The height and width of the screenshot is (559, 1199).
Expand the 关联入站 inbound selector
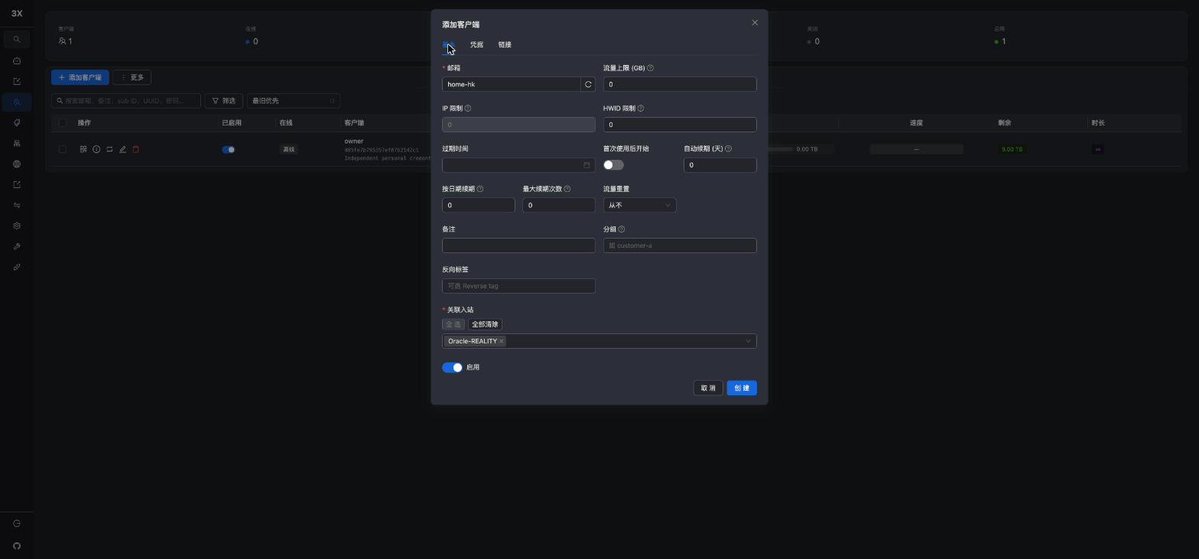coord(600,341)
